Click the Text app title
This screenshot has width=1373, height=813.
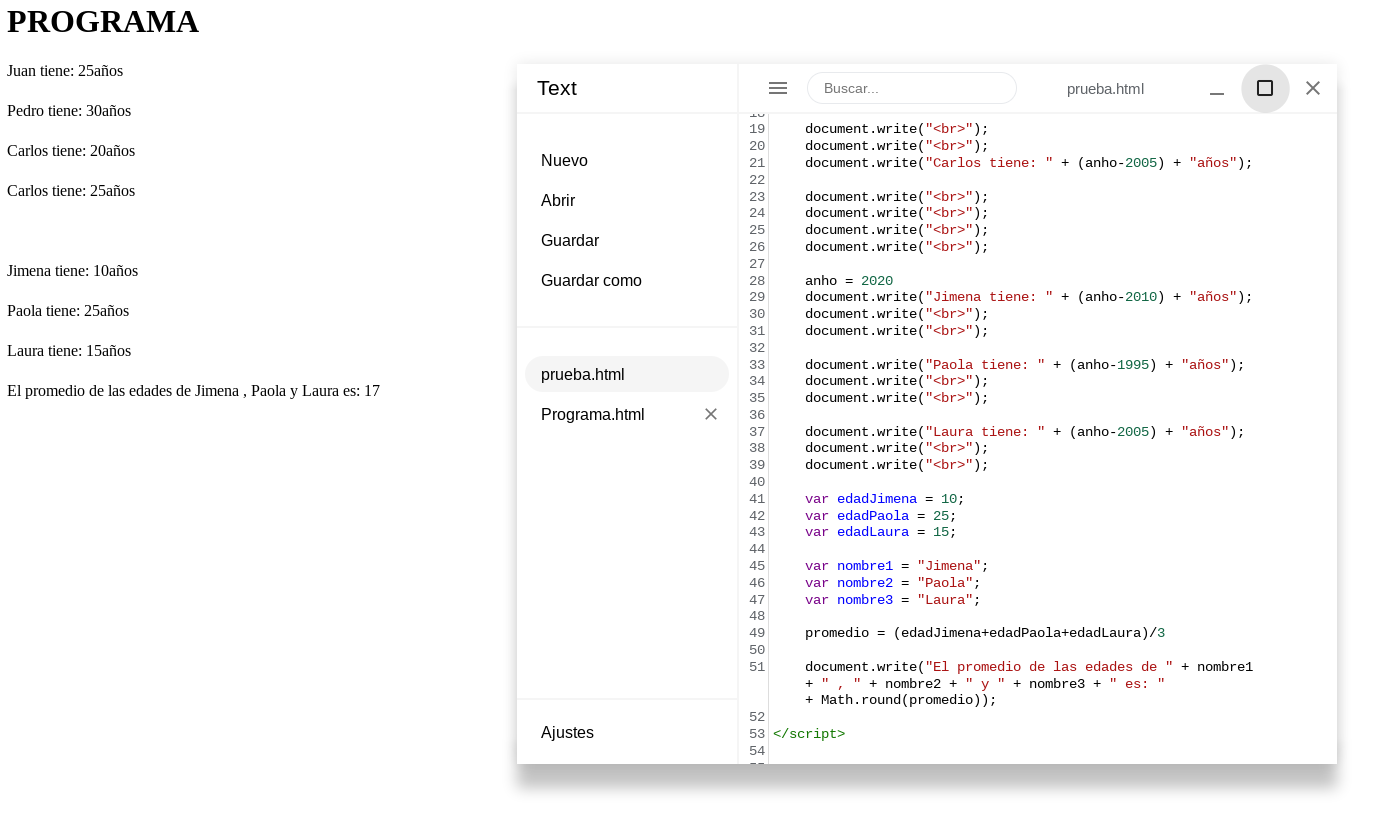(557, 88)
